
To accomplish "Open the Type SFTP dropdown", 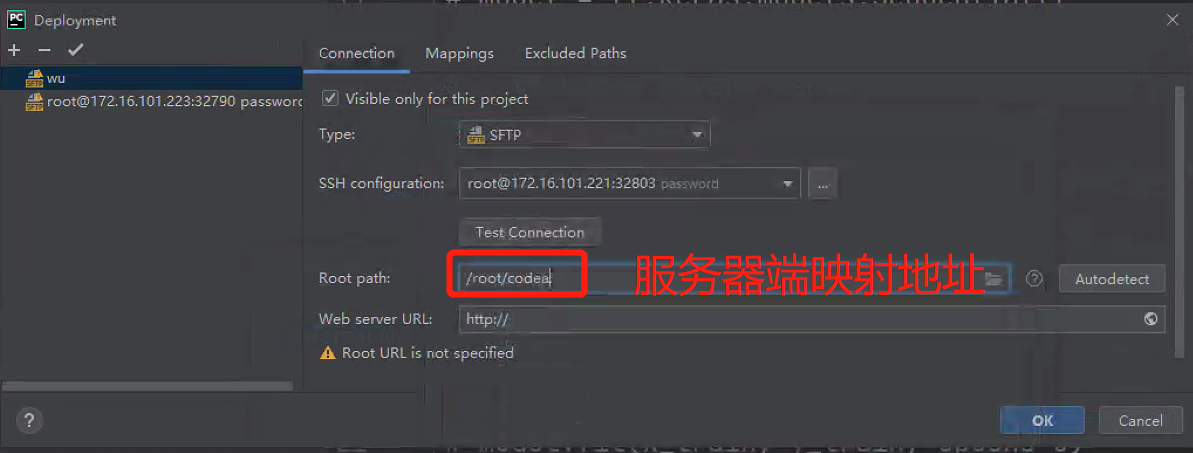I will [x=584, y=136].
